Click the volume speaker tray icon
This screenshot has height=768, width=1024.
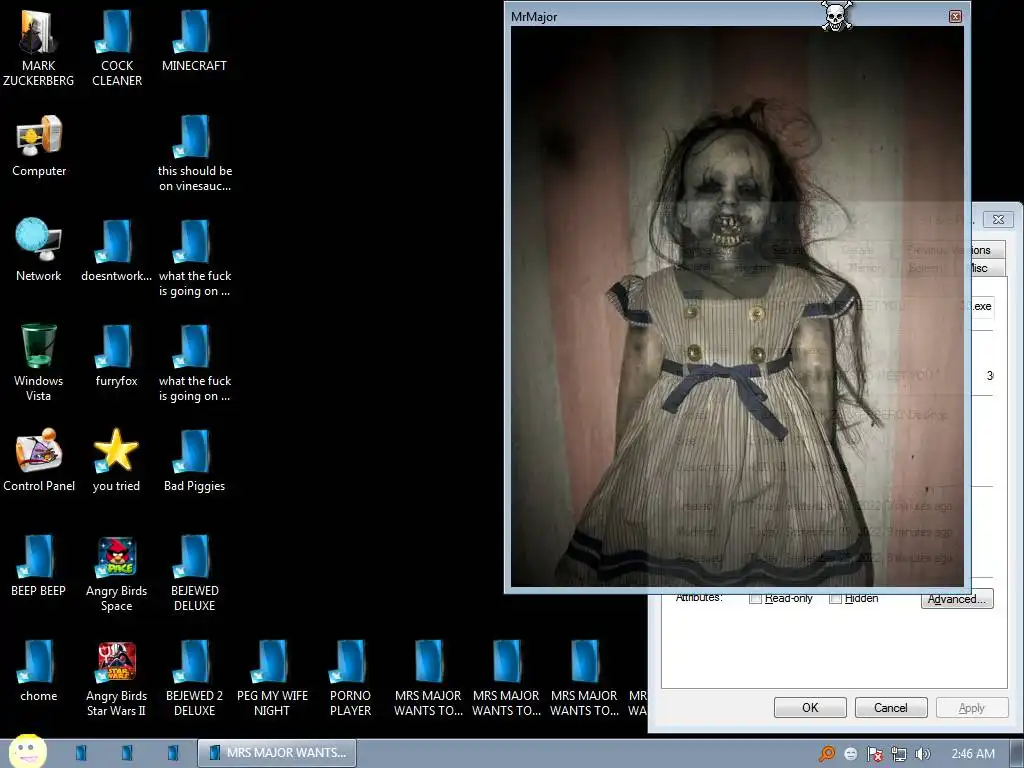pyautogui.click(x=922, y=754)
